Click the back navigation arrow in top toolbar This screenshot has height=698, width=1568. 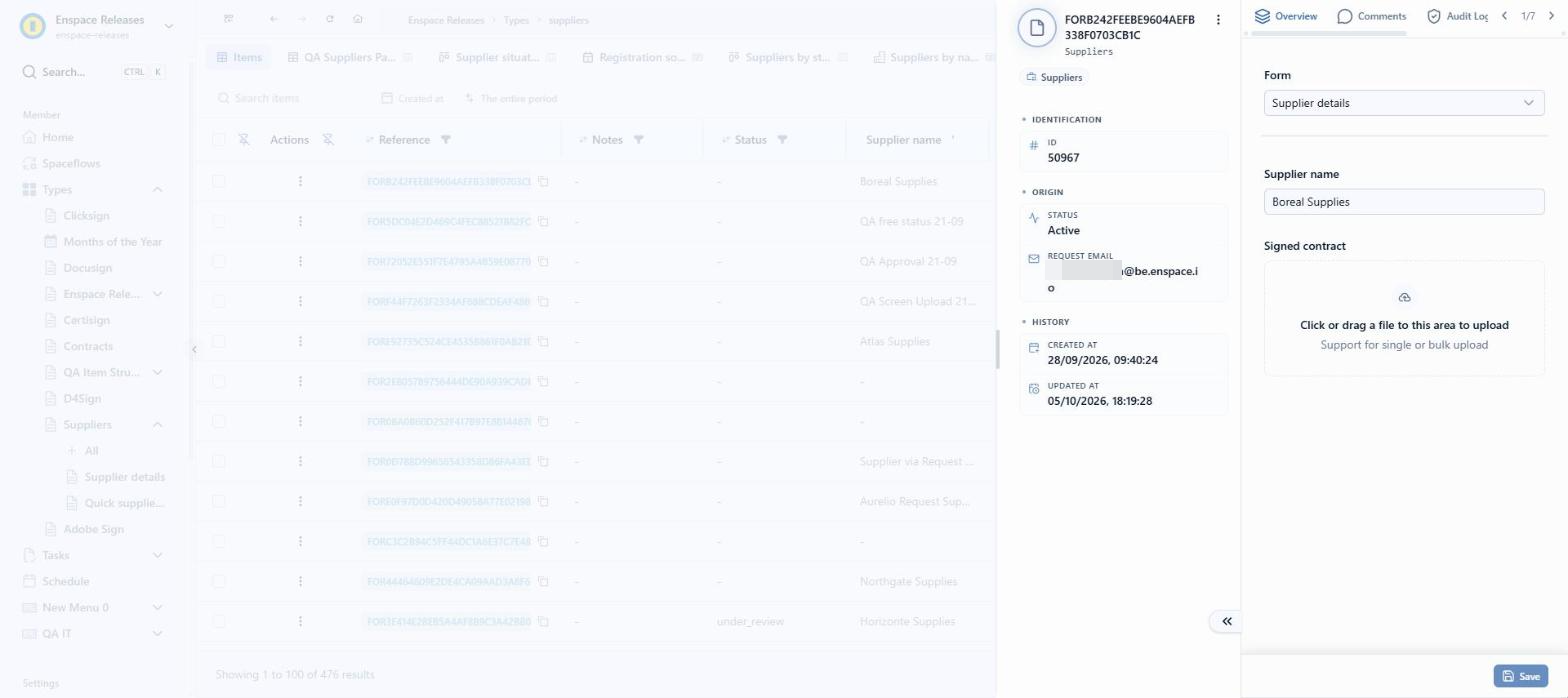click(274, 19)
